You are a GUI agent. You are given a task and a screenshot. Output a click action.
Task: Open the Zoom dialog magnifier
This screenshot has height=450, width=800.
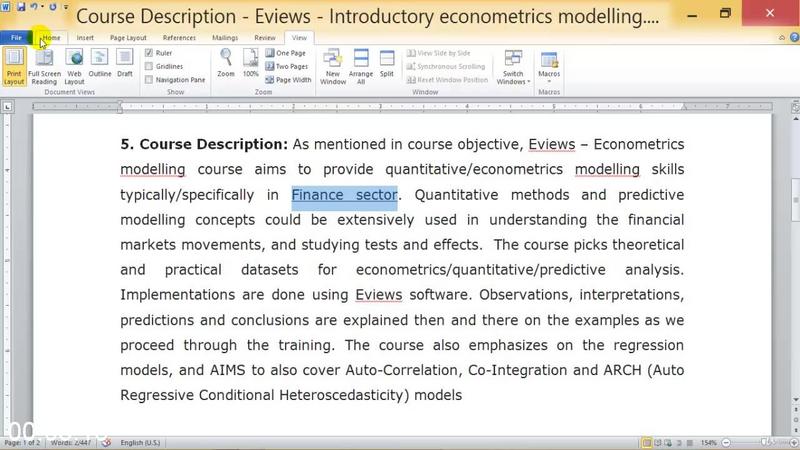(x=226, y=63)
